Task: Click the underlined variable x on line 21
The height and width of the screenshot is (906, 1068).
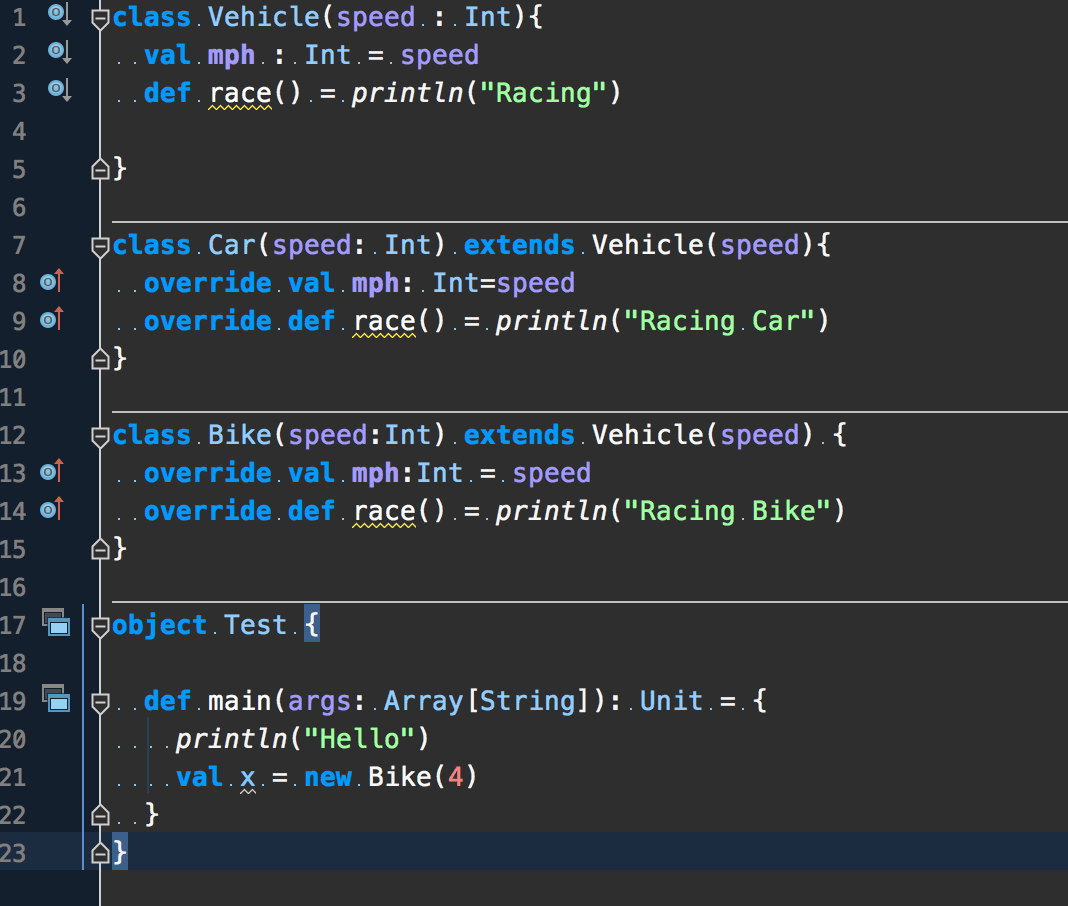Action: (x=248, y=777)
